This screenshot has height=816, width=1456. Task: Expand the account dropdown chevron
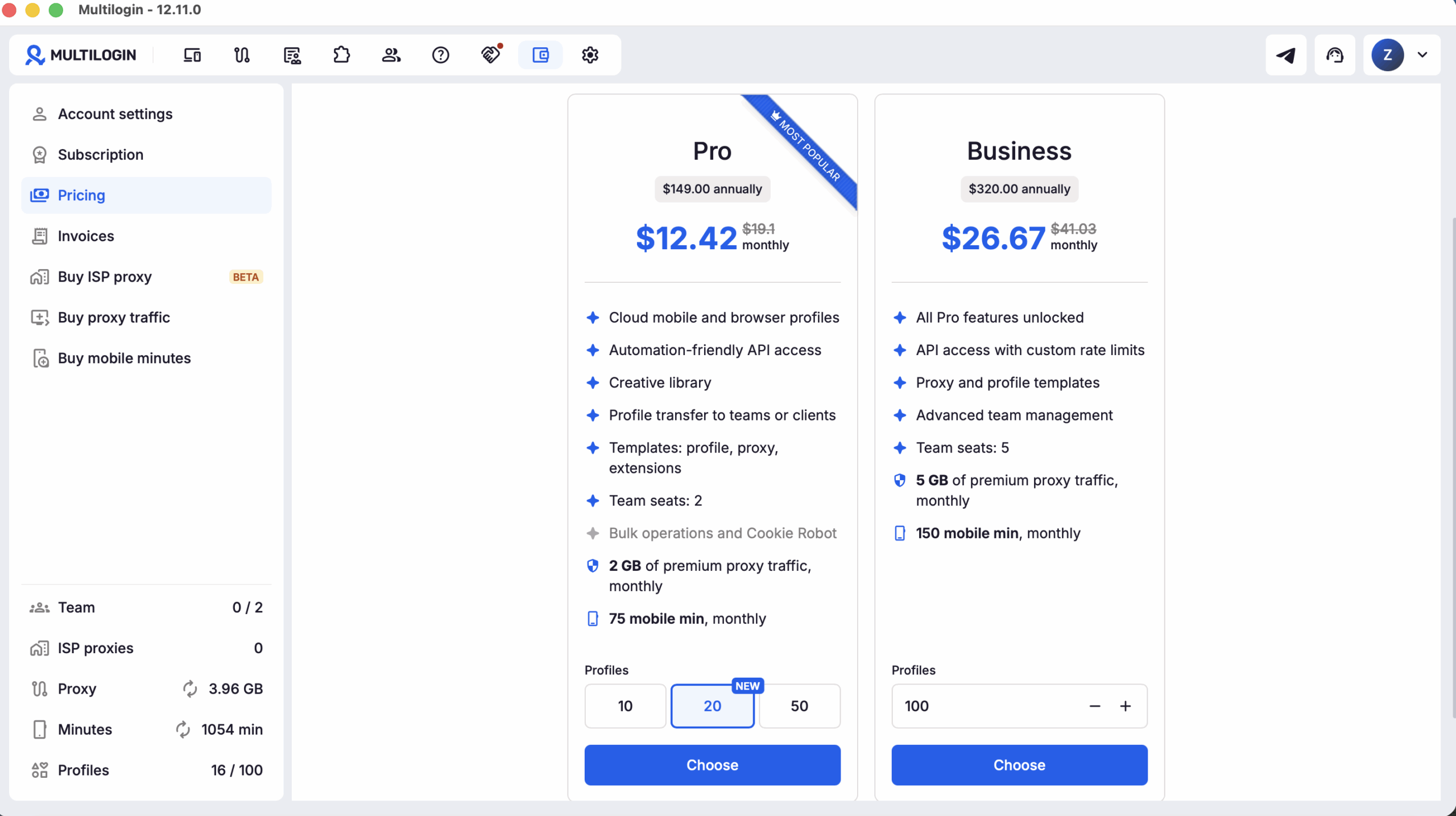(1422, 55)
